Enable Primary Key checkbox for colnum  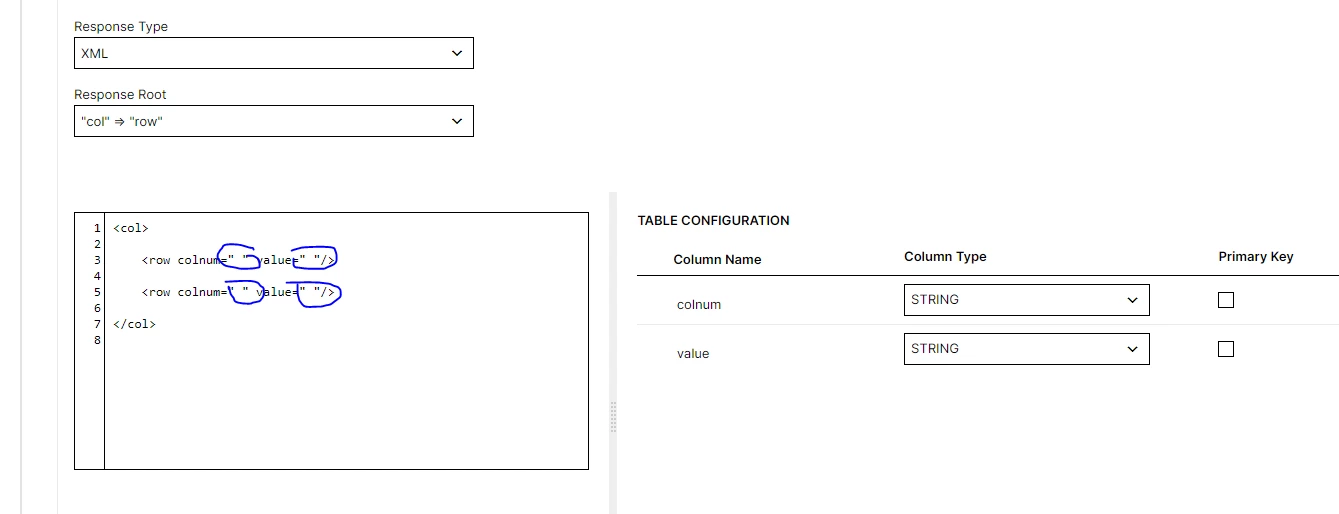tap(1226, 300)
